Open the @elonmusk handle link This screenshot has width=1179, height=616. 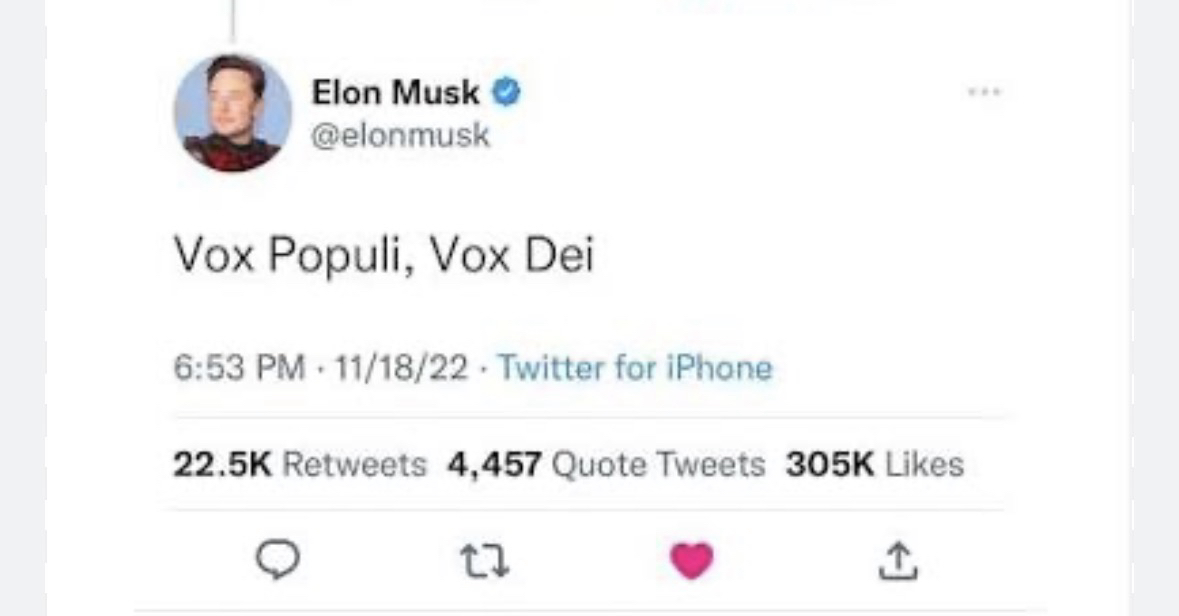(x=401, y=135)
